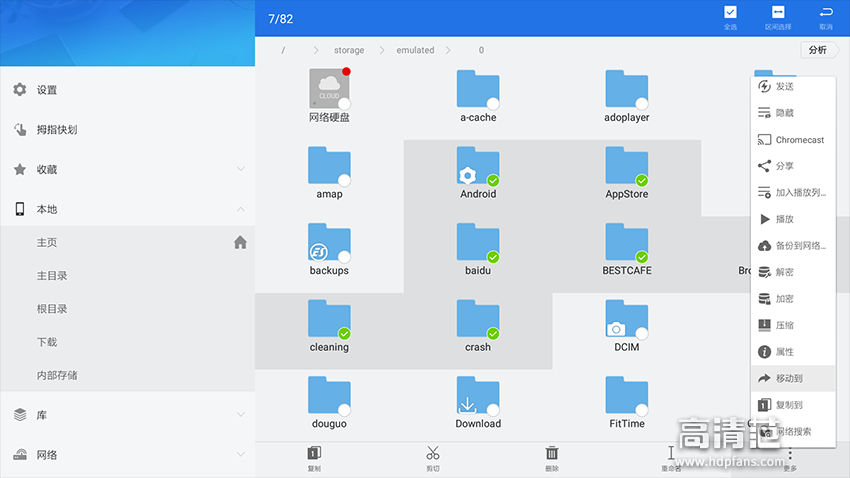Click the home icon beside 主页
The image size is (850, 478).
point(240,242)
